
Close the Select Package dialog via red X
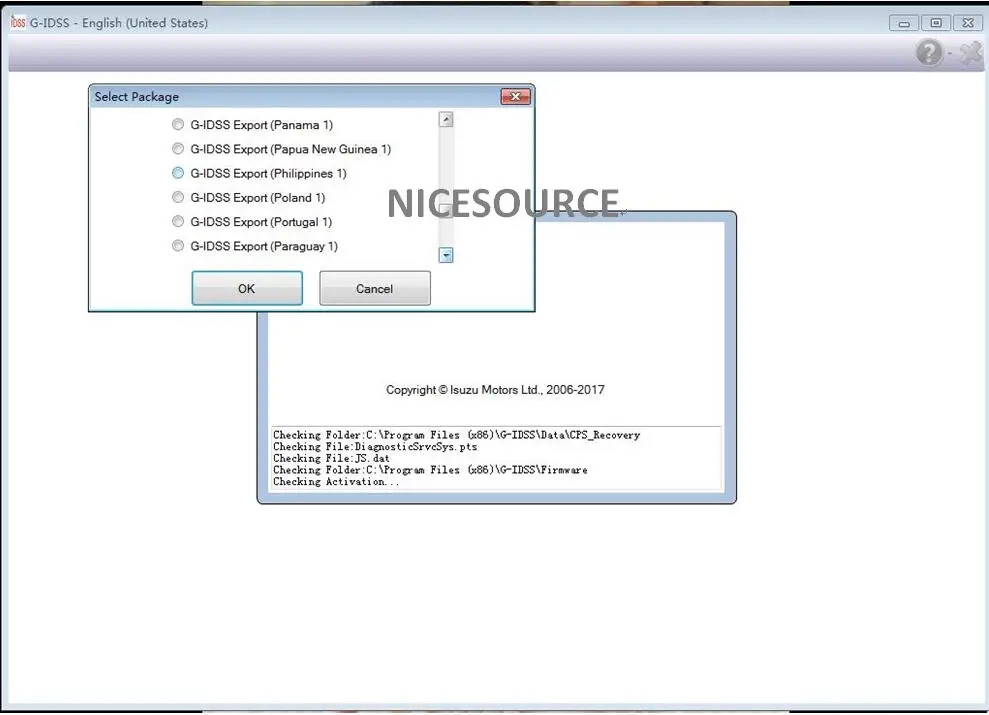[515, 96]
